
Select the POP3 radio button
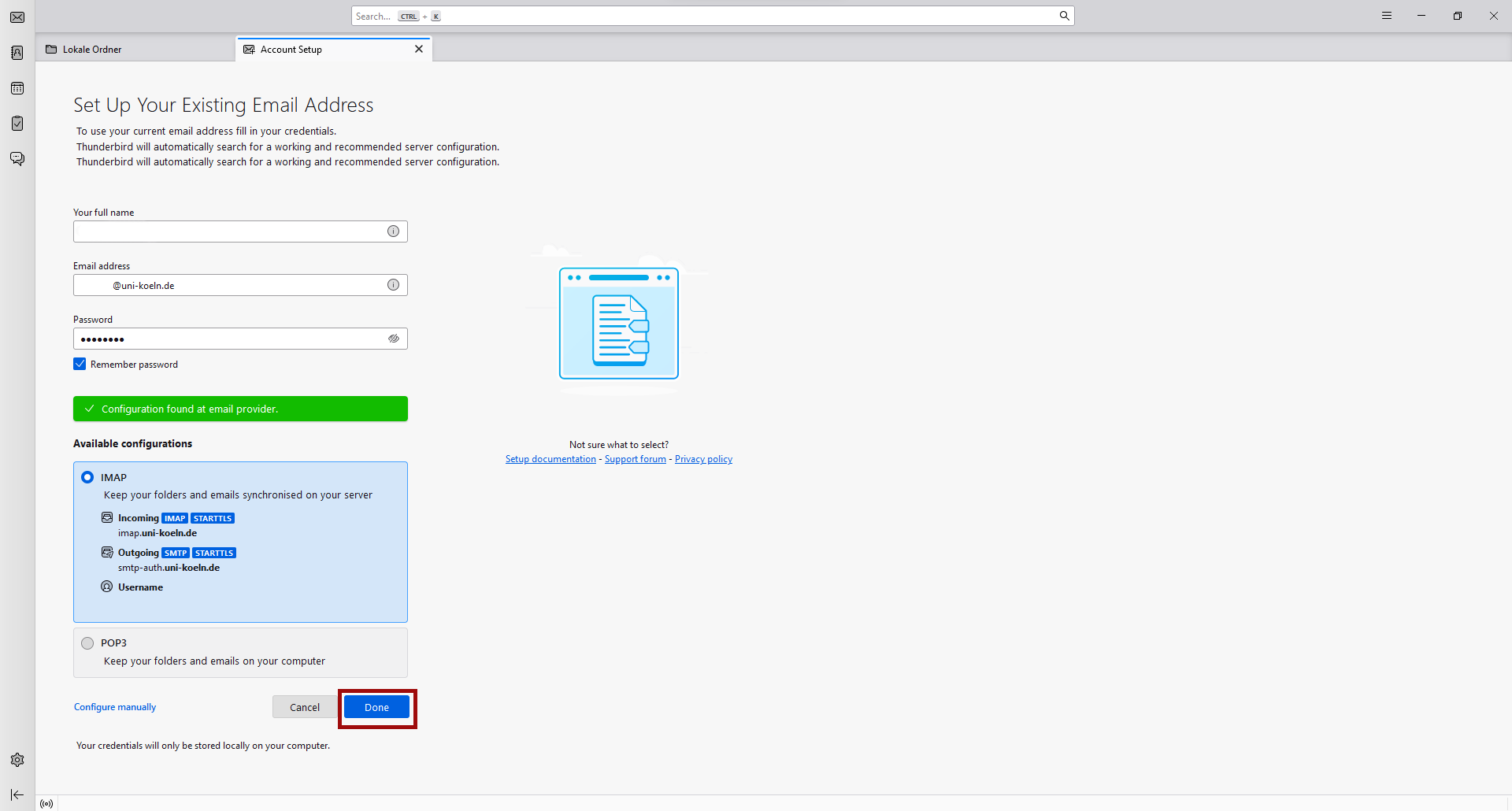(87, 643)
